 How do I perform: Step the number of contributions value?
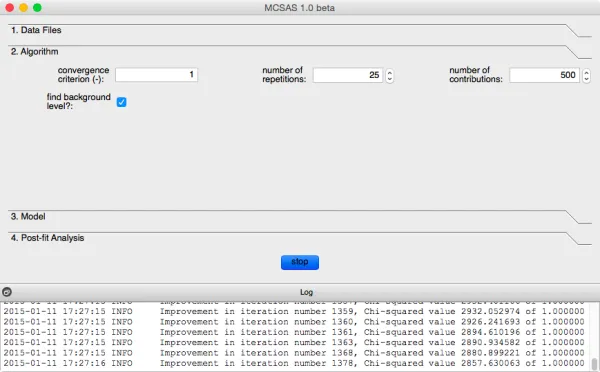click(586, 75)
